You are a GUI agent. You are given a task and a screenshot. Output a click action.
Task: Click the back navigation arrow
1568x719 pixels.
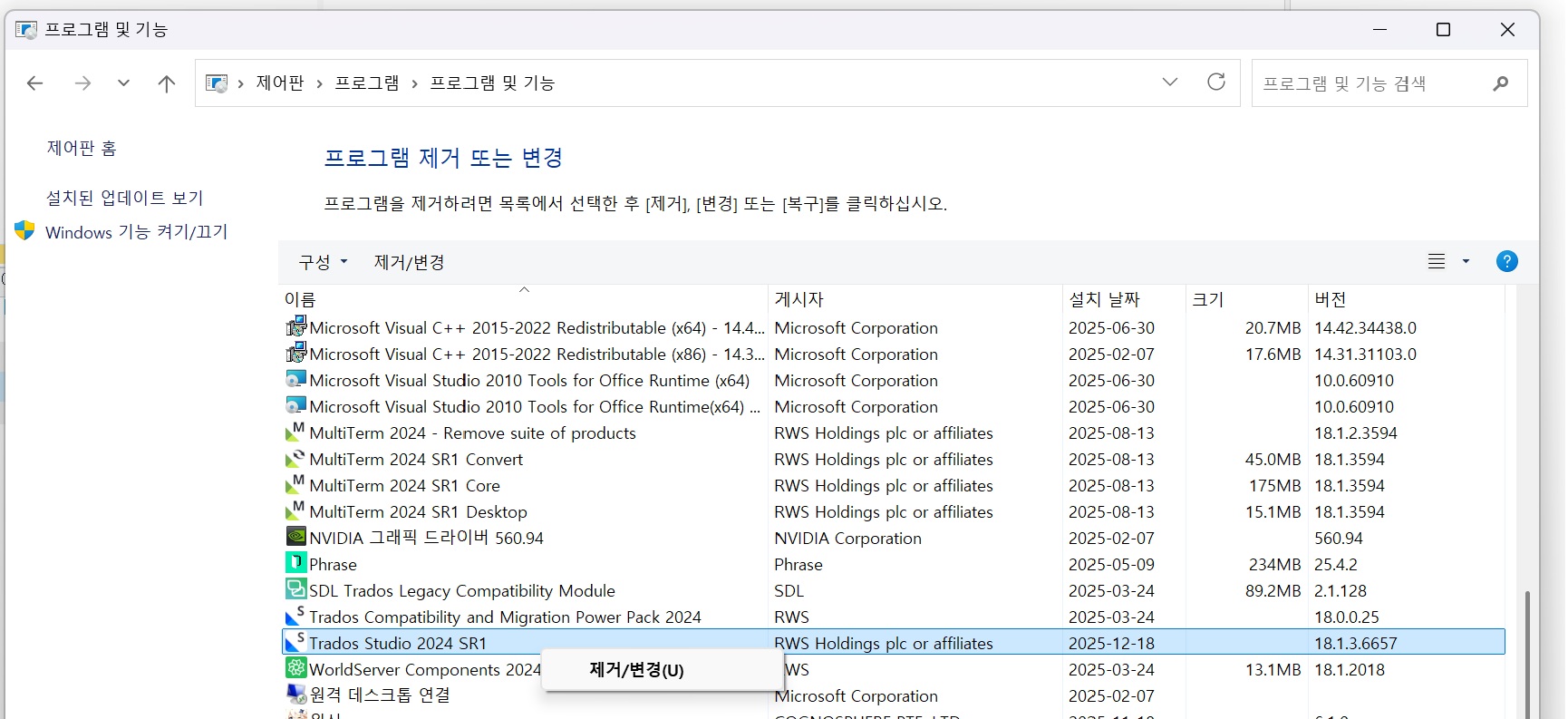(35, 83)
